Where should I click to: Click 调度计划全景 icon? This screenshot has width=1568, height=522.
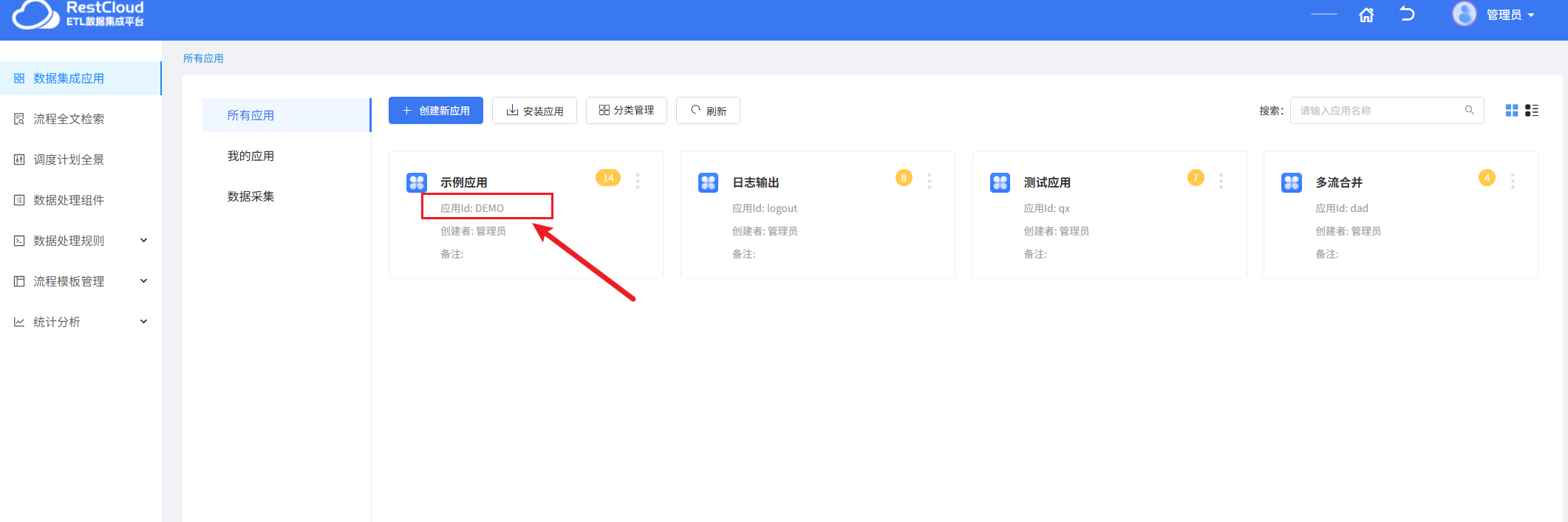click(x=19, y=159)
